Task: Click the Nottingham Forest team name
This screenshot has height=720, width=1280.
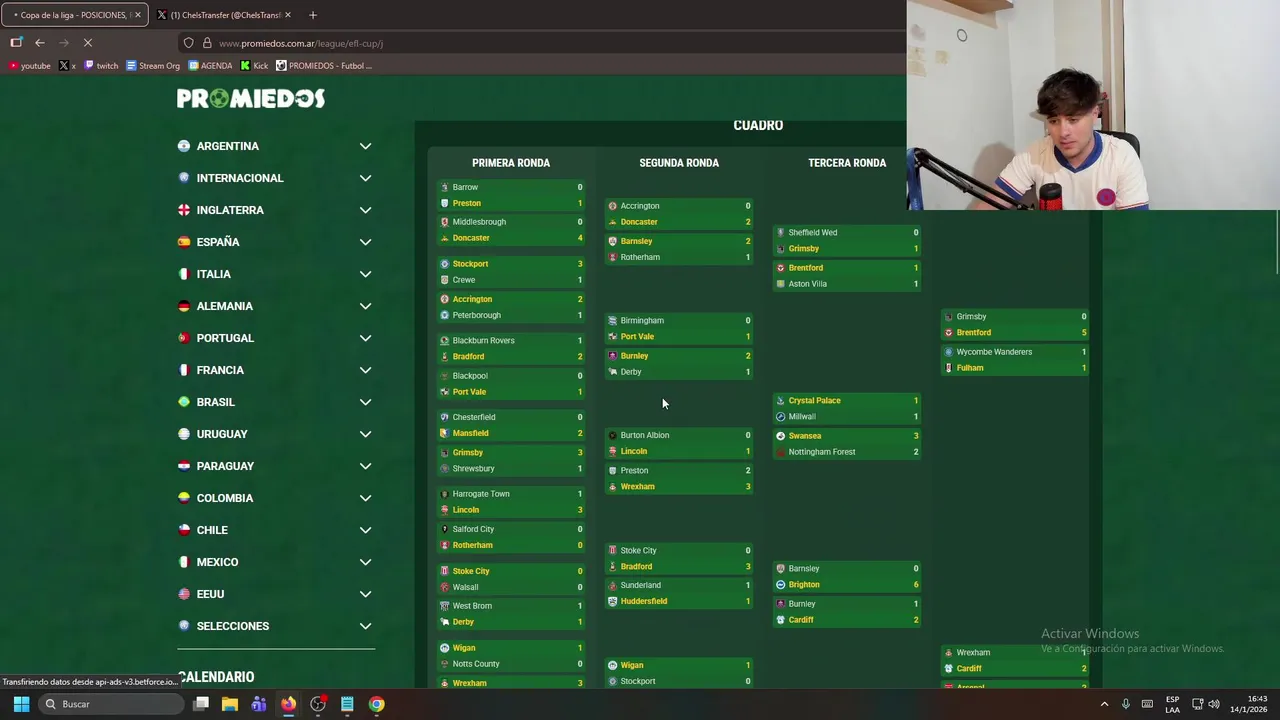Action: tap(822, 452)
